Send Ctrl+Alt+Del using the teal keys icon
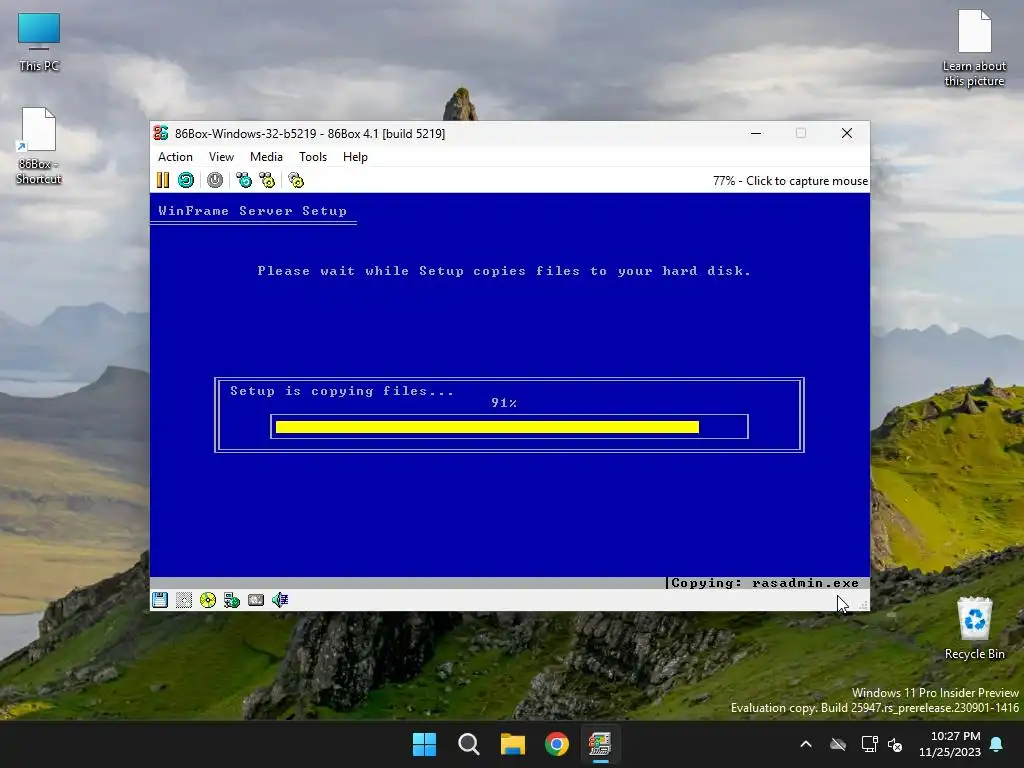 pyautogui.click(x=244, y=180)
